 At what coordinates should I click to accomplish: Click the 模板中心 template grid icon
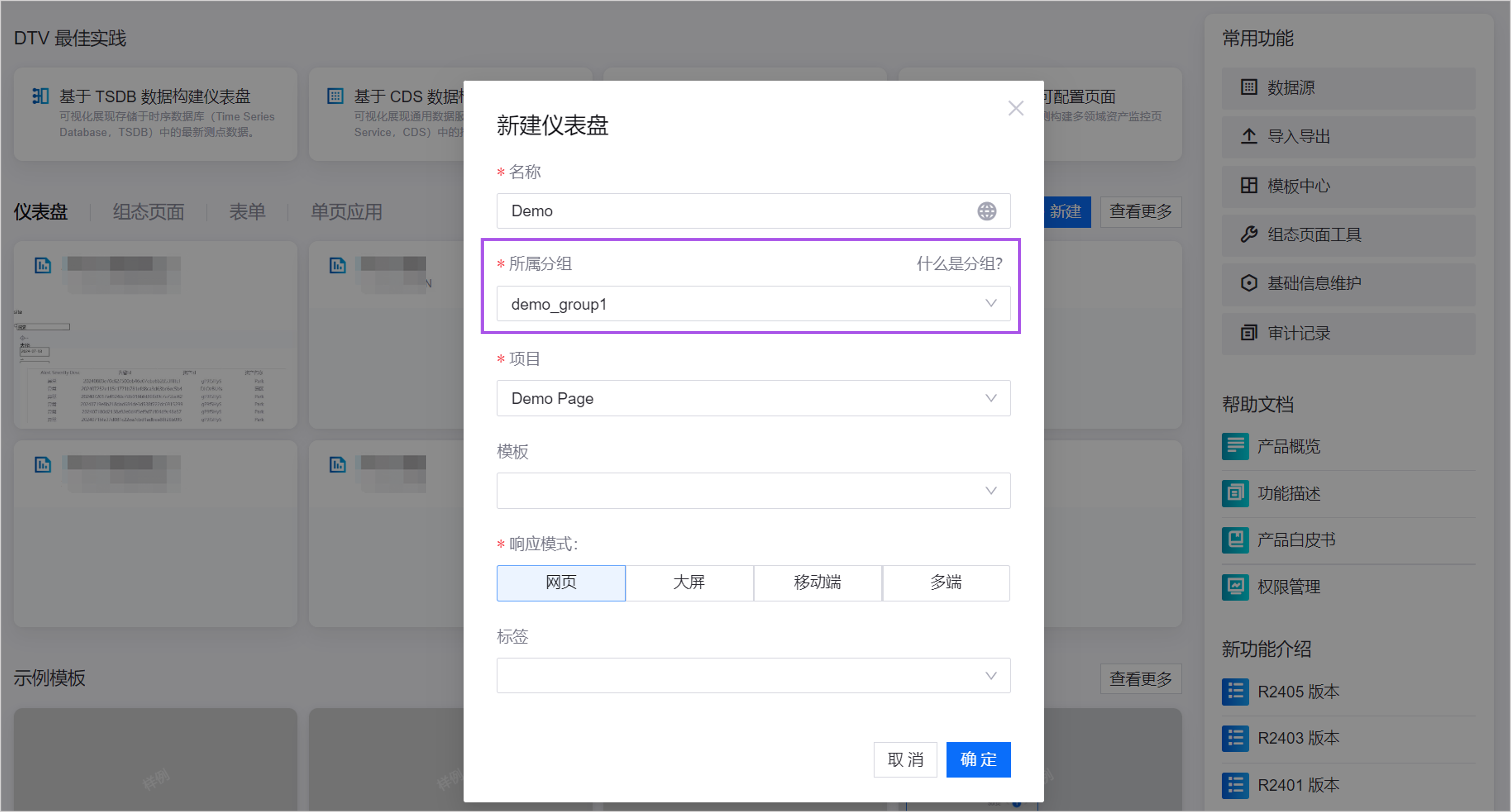(1249, 185)
